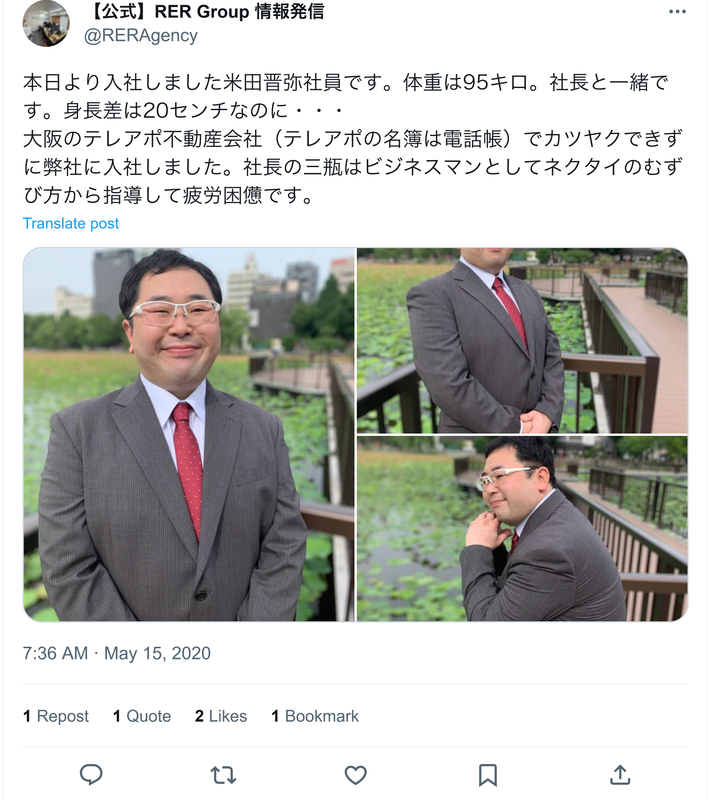Bookmark the post using bookmark icon
Viewport: 708px width, 800px height.
(x=488, y=775)
